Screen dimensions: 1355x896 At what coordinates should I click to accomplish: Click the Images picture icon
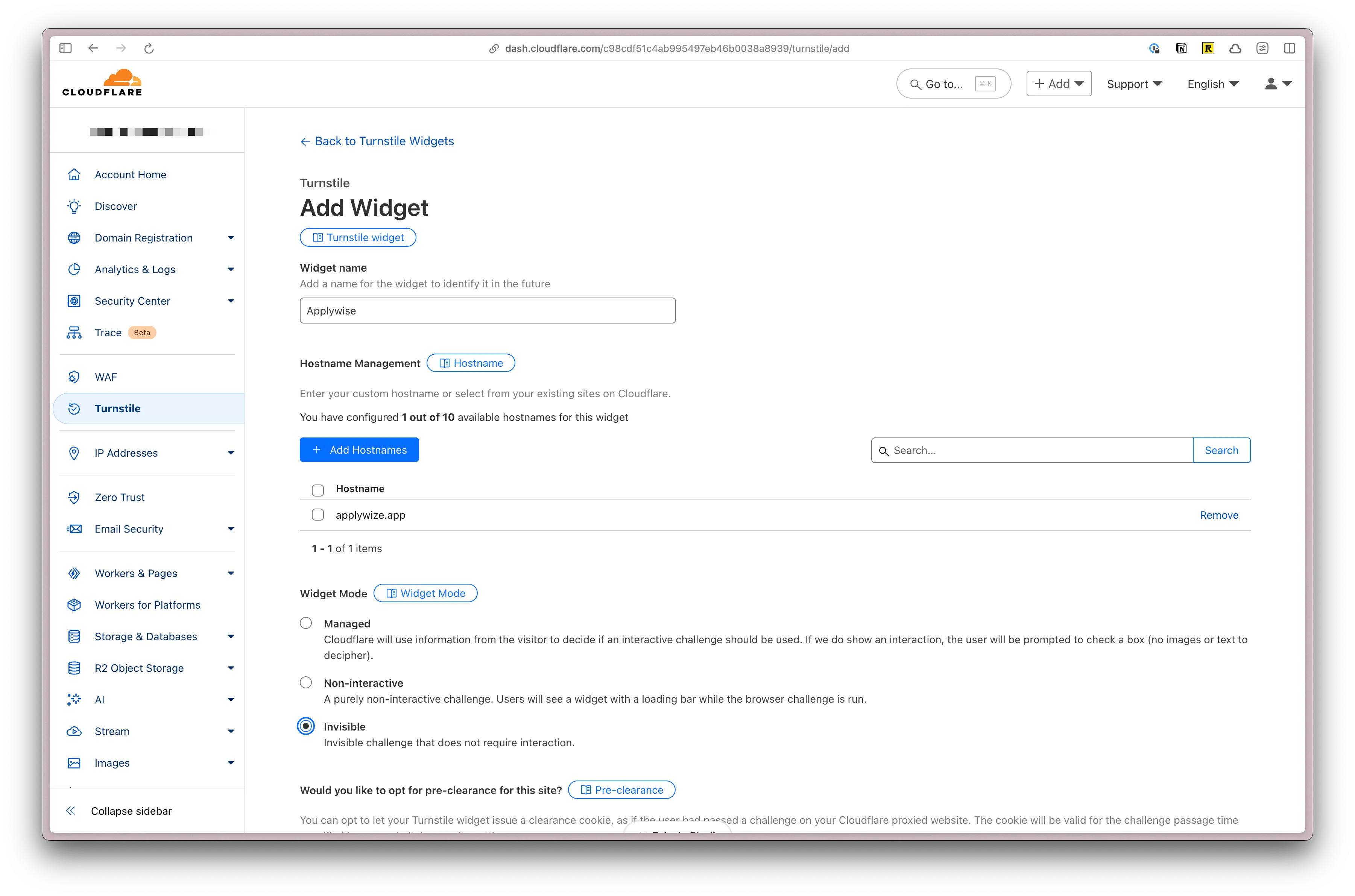pyautogui.click(x=74, y=763)
